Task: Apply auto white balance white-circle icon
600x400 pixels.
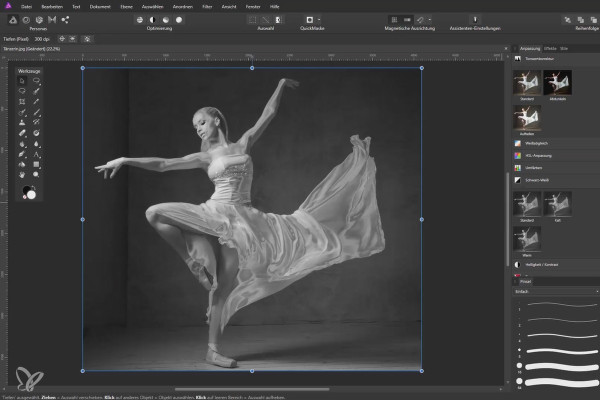Action: [179, 20]
